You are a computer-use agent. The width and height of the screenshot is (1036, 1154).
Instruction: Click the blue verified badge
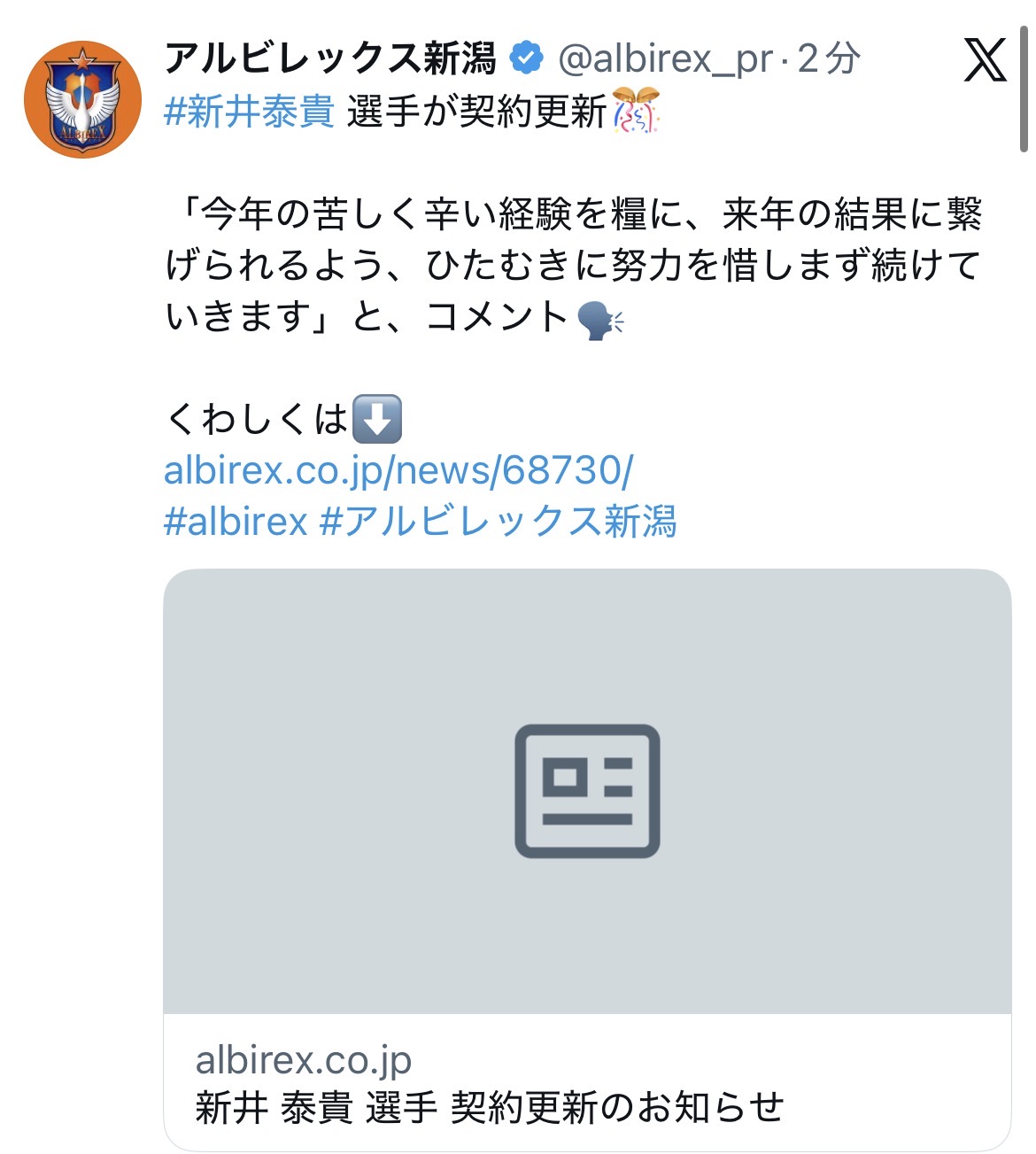[527, 58]
